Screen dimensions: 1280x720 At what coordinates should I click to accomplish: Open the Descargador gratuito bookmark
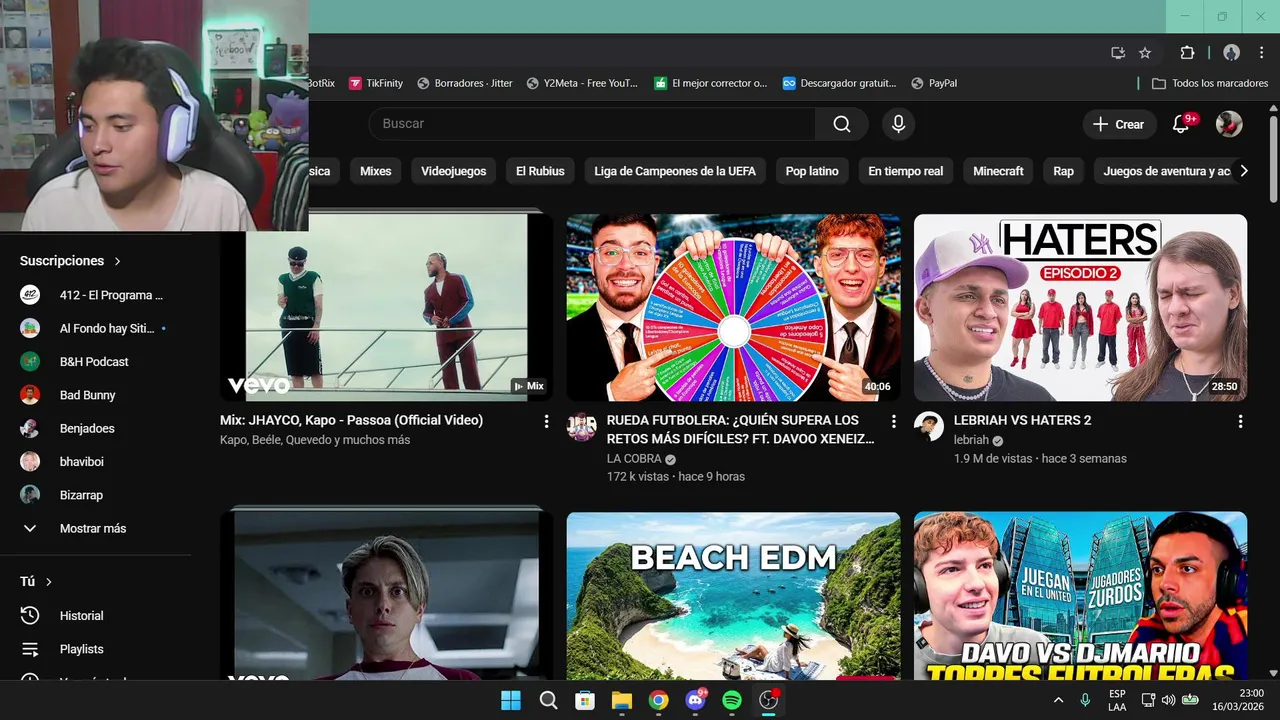point(839,83)
